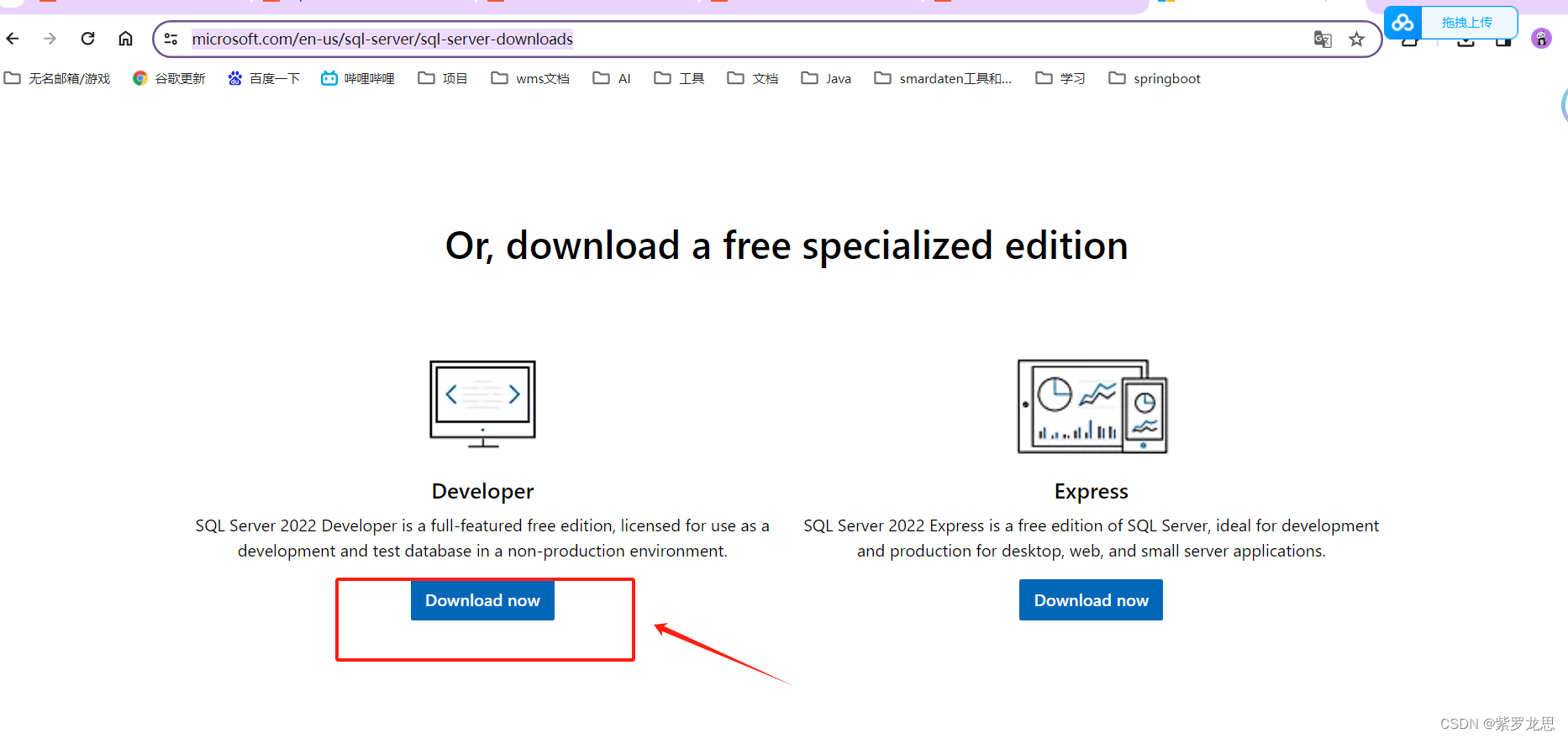Click the Express heading
Screen dimensions: 1568x739
pyautogui.click(x=1091, y=491)
